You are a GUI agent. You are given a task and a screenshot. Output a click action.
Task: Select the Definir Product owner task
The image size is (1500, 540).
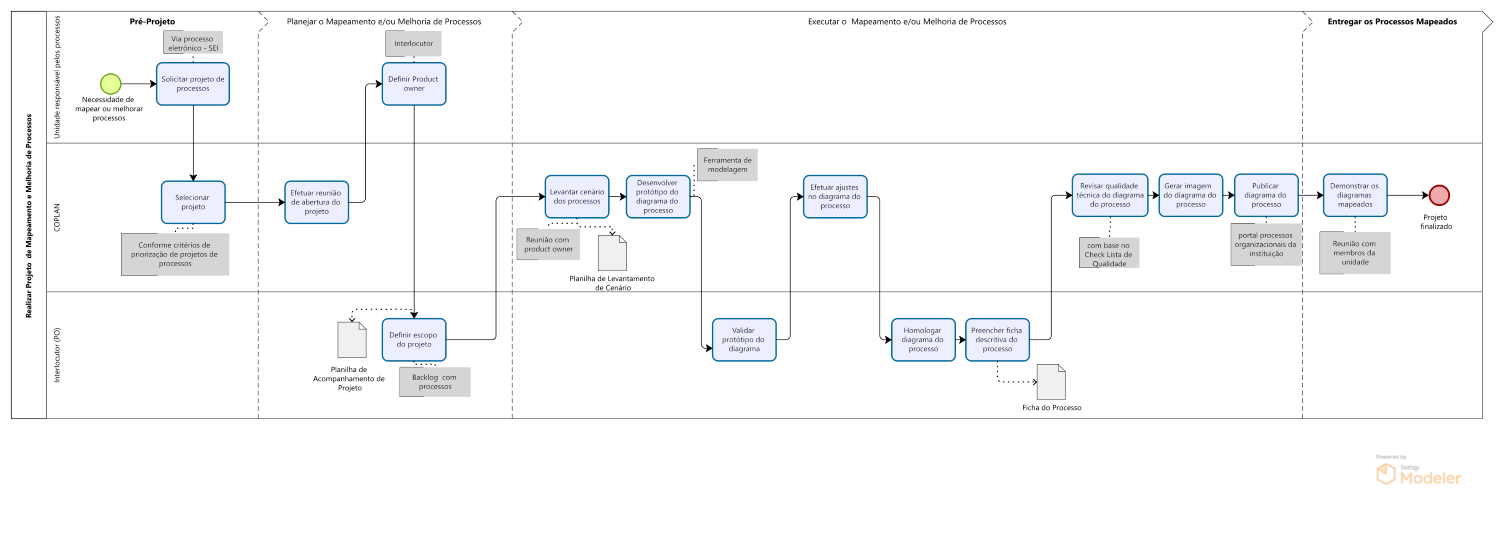(414, 84)
